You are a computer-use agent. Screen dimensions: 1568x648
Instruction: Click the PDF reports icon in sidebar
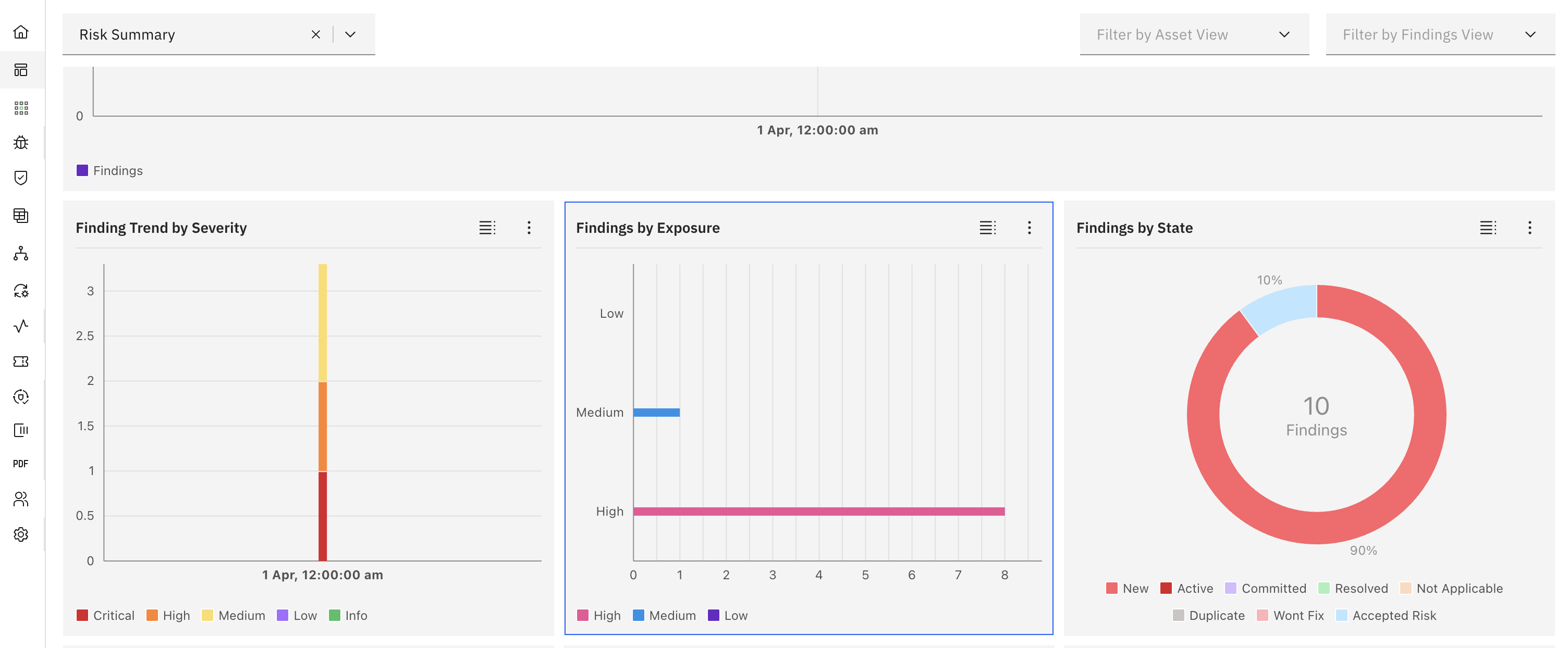pyautogui.click(x=21, y=464)
